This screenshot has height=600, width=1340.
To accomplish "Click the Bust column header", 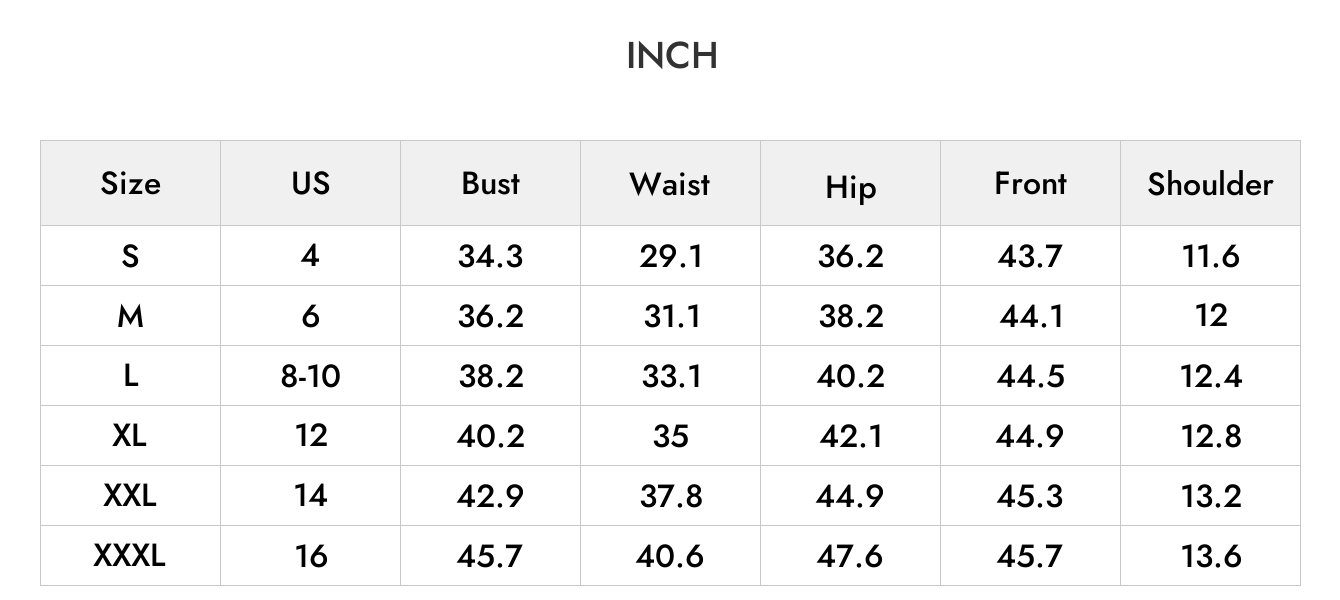I will pos(490,183).
